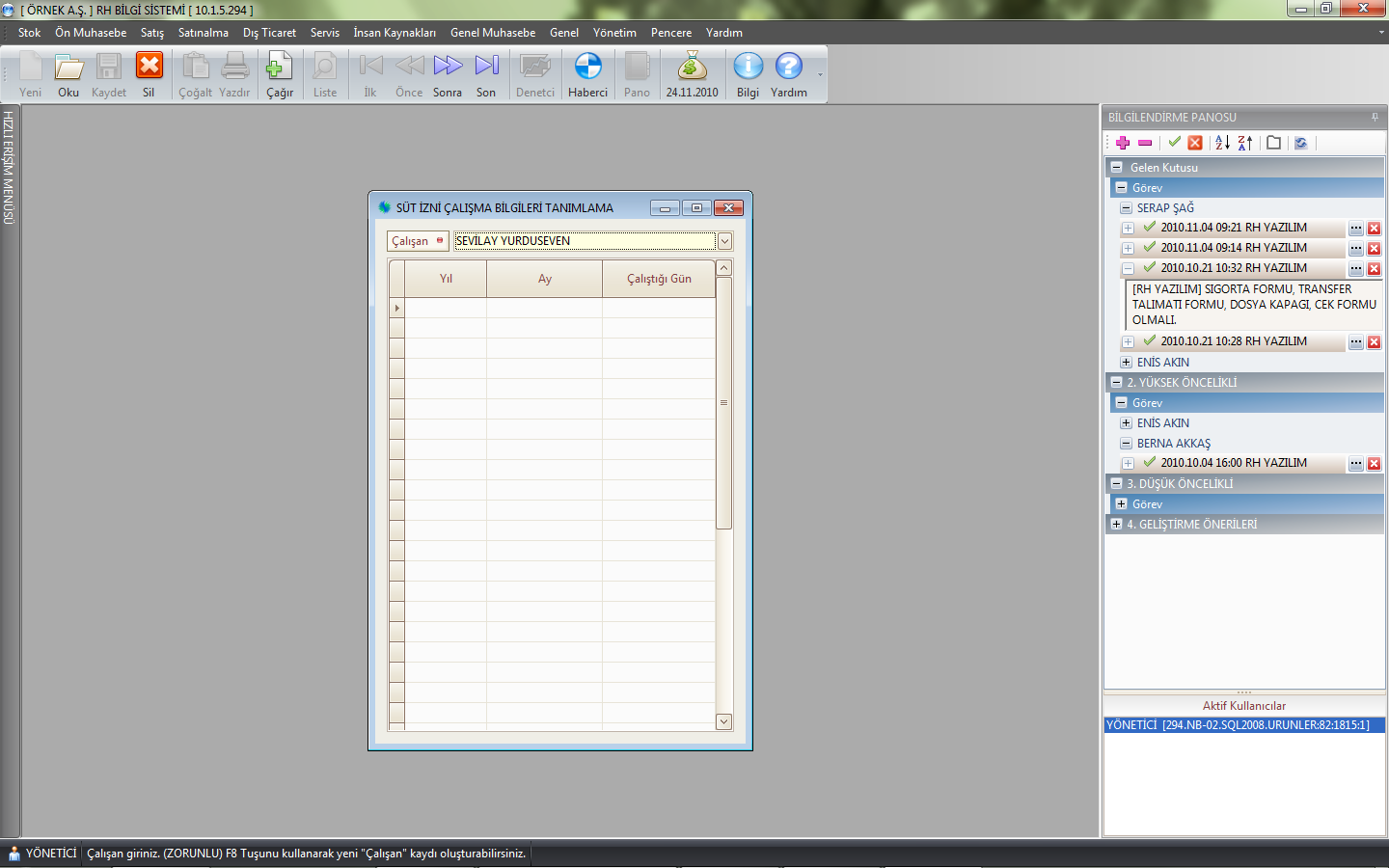The image size is (1389, 868).
Task: Go to next record with Sonra
Action: [448, 68]
